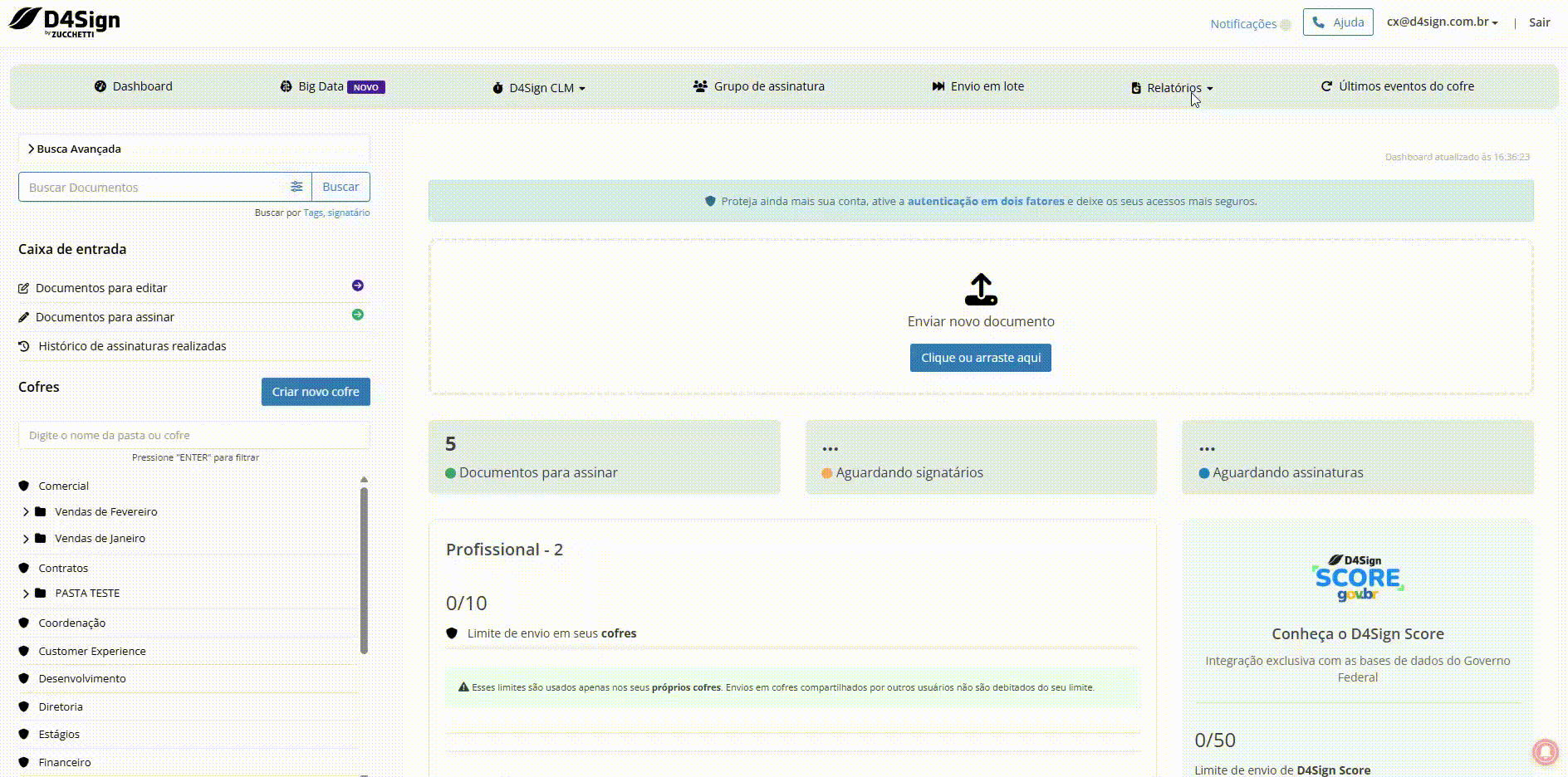Expand the Vendas de Fevereiro folder

point(26,511)
